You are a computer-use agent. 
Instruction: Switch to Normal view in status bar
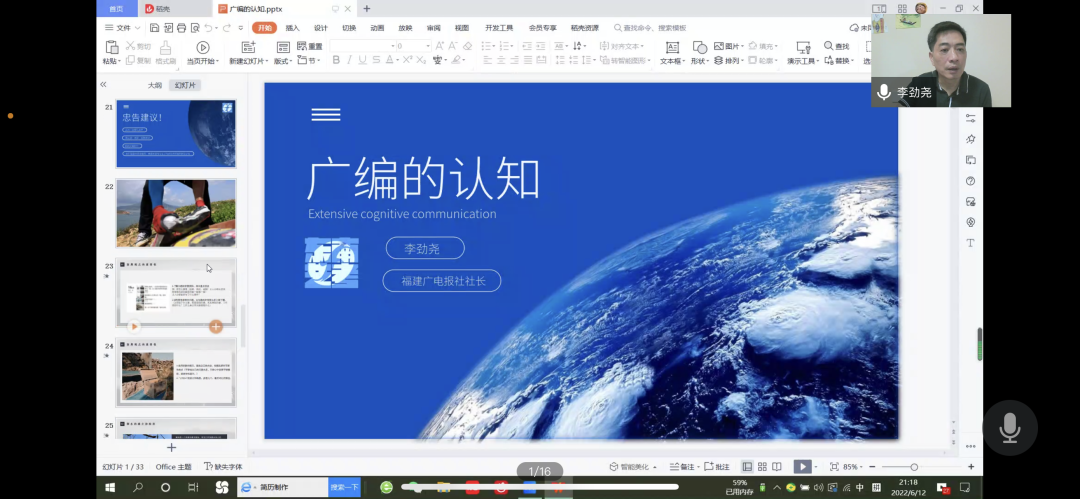tap(747, 467)
